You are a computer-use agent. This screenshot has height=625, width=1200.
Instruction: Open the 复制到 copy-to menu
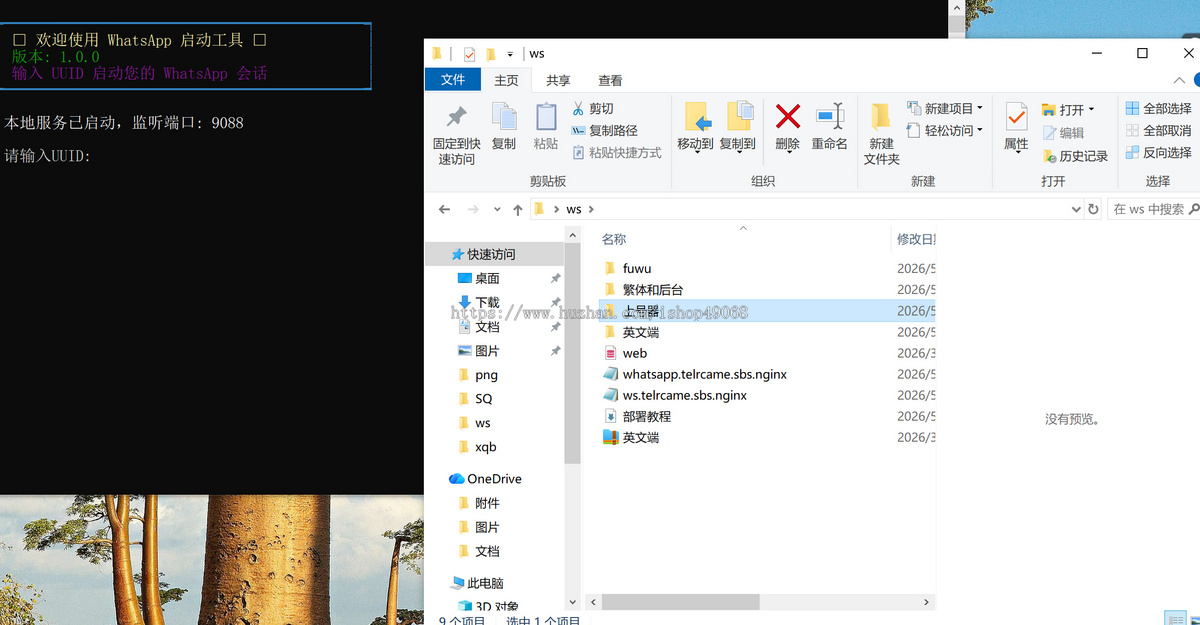click(x=738, y=127)
